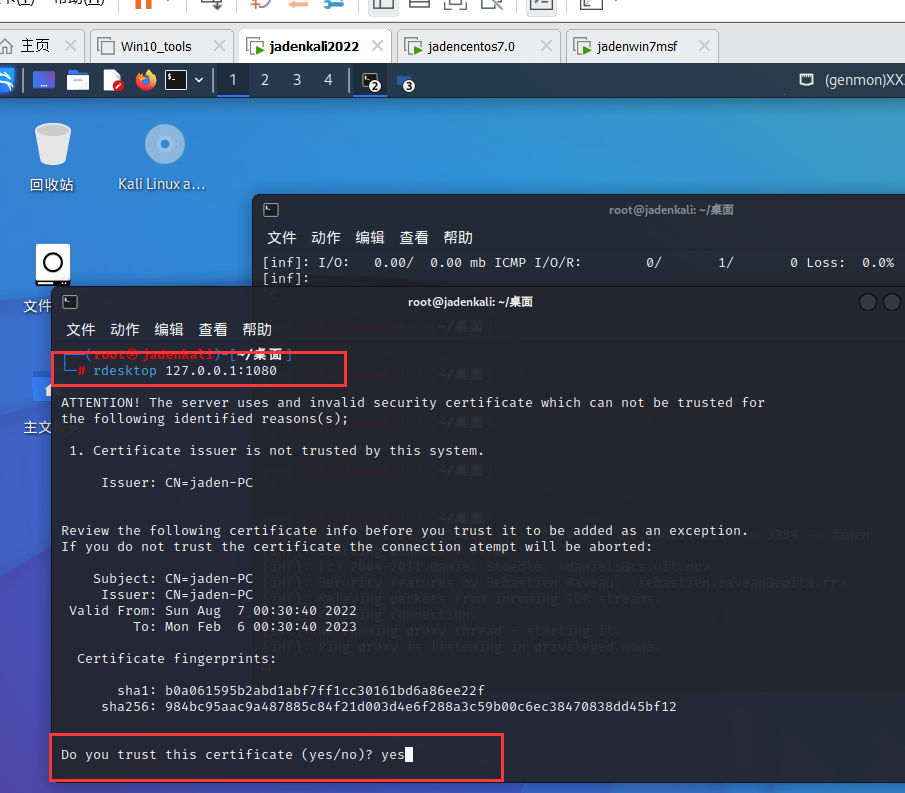Image resolution: width=905 pixels, height=793 pixels.
Task: Launch the text editor panel icon
Action: (x=112, y=80)
